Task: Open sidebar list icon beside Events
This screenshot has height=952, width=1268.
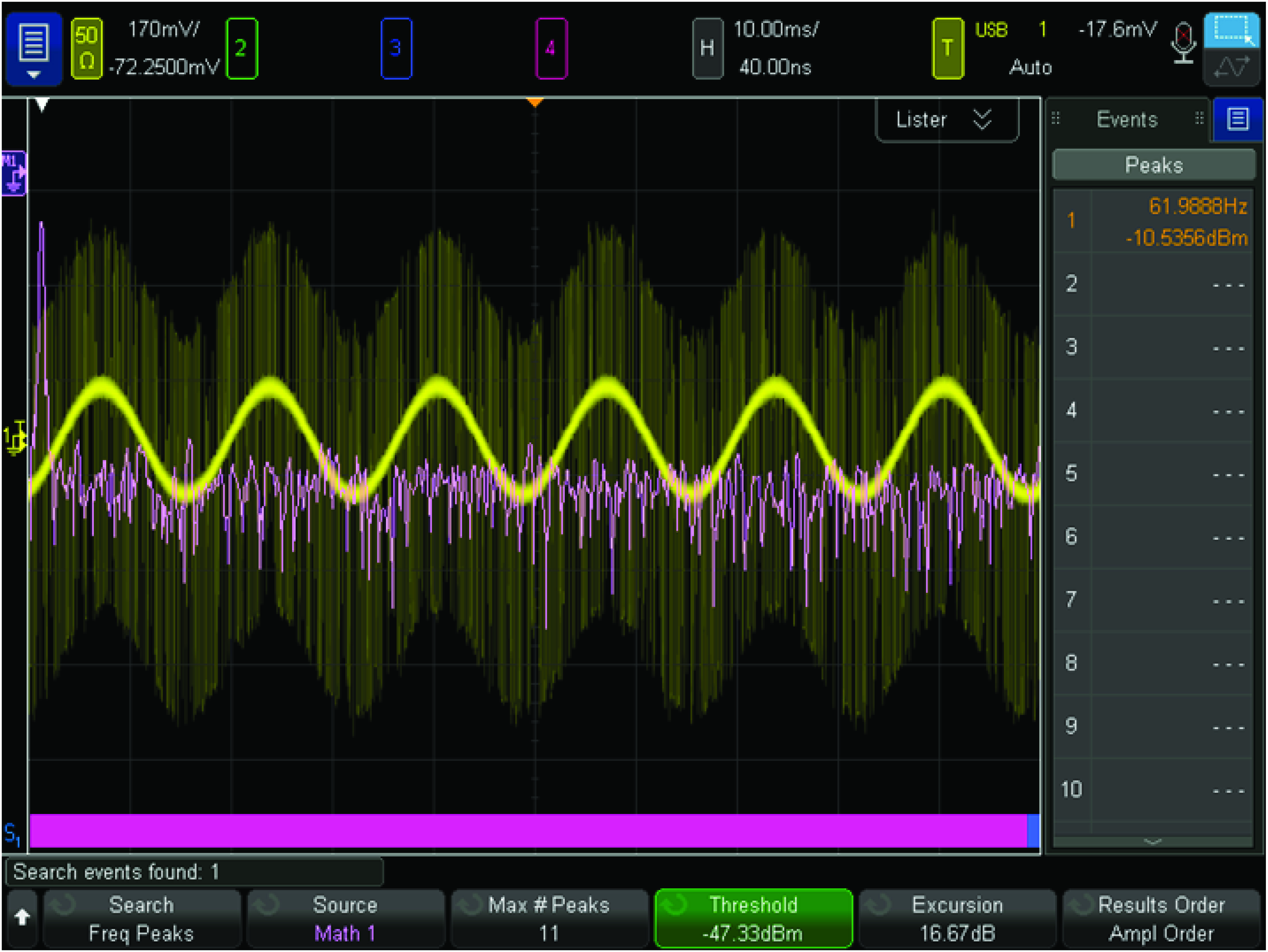Action: click(x=1237, y=120)
